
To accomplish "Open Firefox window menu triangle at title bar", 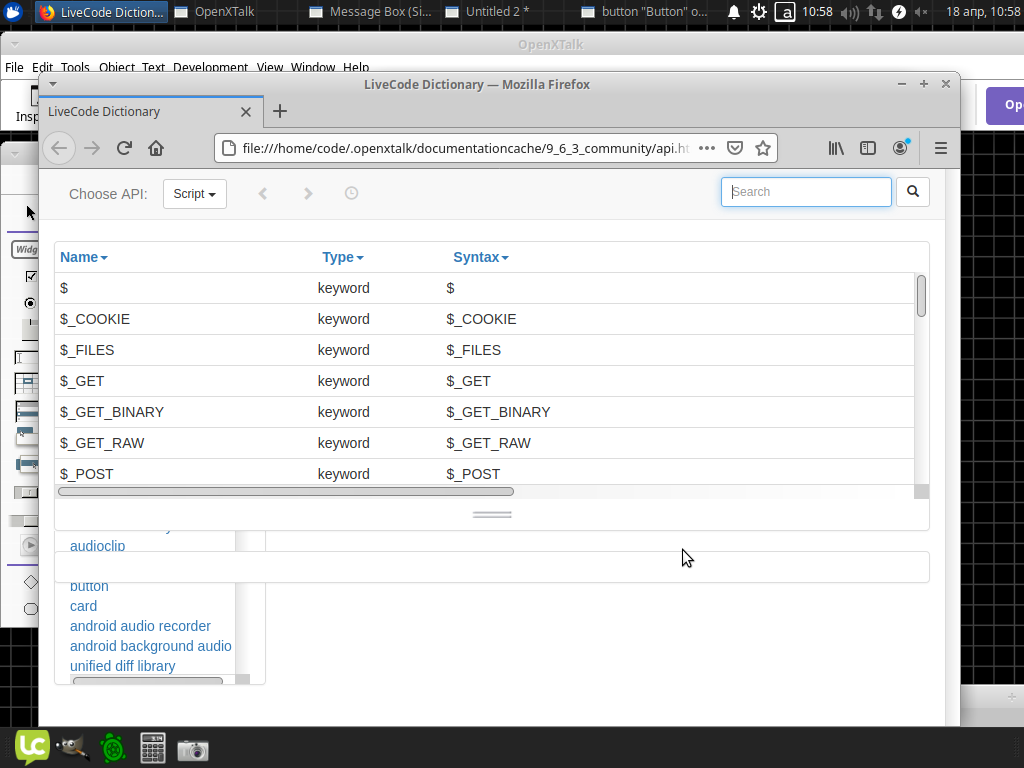I will (53, 84).
